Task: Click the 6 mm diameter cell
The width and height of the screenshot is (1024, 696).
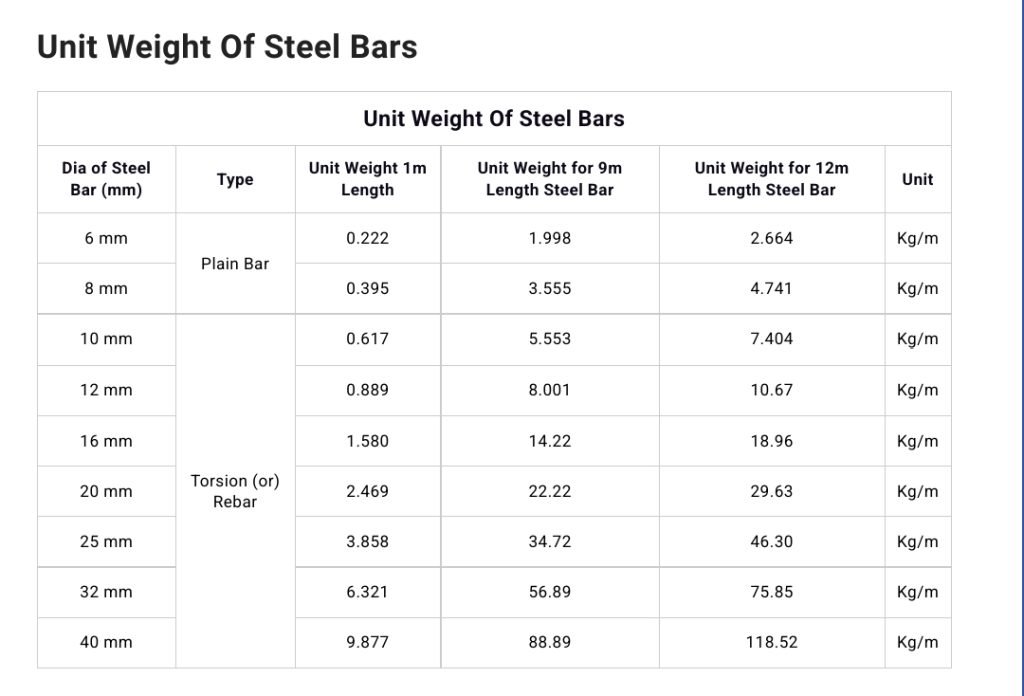Action: point(106,238)
